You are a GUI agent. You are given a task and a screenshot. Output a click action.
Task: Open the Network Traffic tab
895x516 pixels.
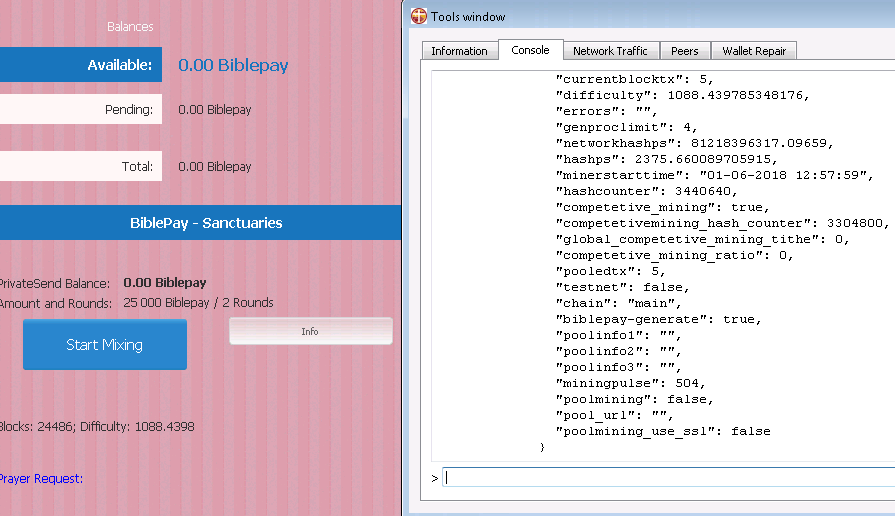coord(610,51)
